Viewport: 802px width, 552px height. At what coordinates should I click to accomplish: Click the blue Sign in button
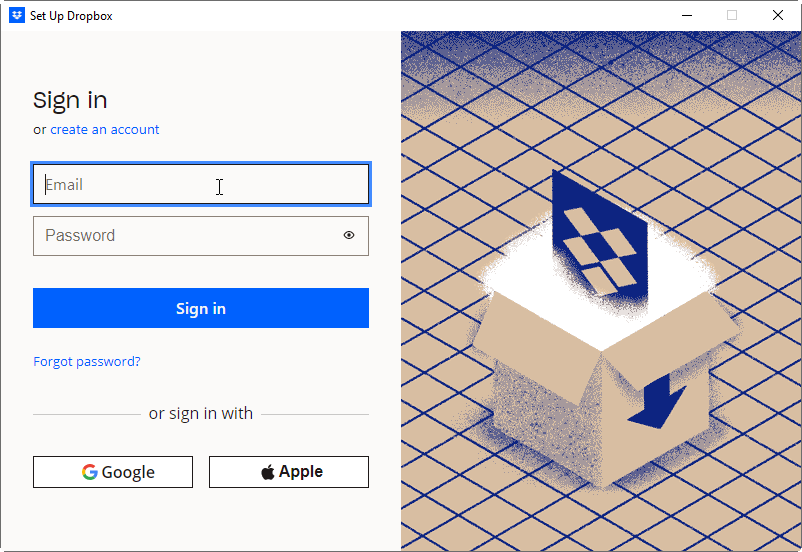click(x=201, y=308)
